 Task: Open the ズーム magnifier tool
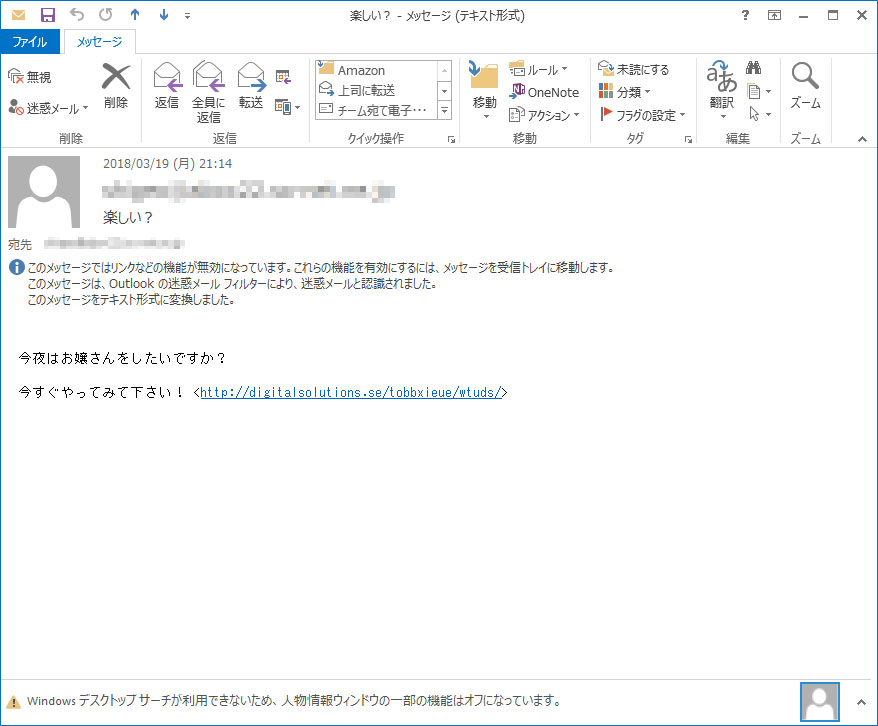coord(805,78)
